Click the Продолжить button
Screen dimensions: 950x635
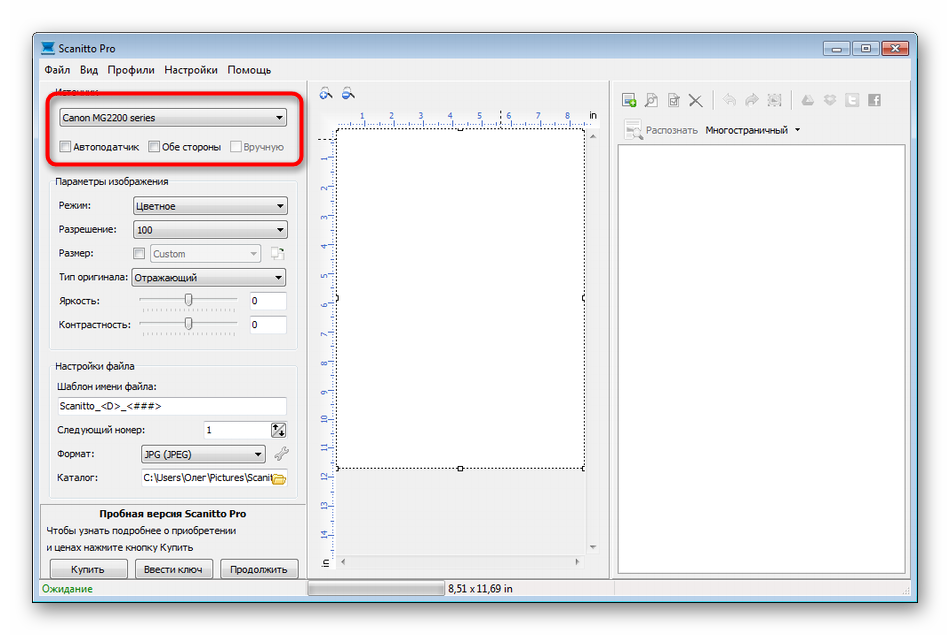coord(259,570)
